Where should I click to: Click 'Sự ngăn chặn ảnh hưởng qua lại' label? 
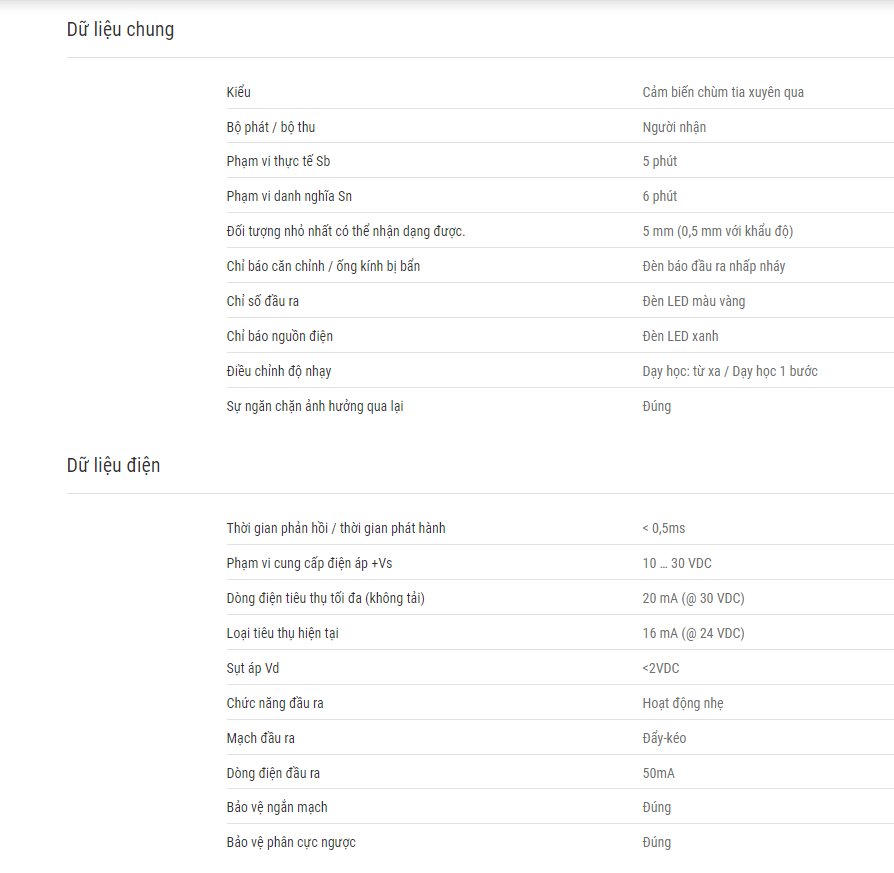(x=315, y=407)
